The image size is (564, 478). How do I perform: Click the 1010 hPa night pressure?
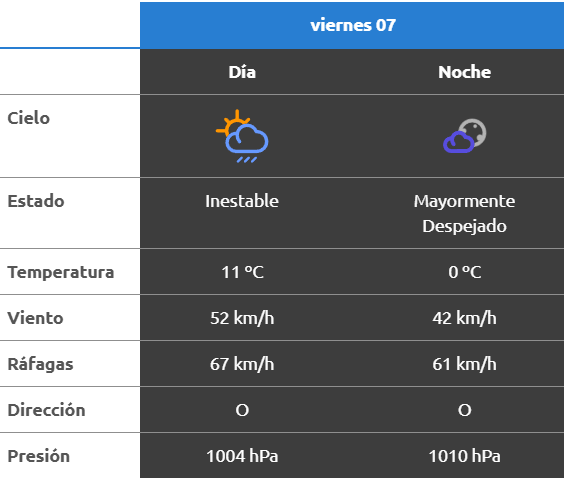tap(464, 456)
